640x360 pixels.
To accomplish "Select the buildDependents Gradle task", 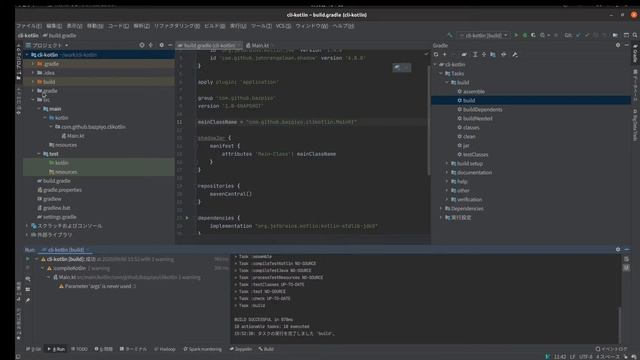I will point(482,109).
